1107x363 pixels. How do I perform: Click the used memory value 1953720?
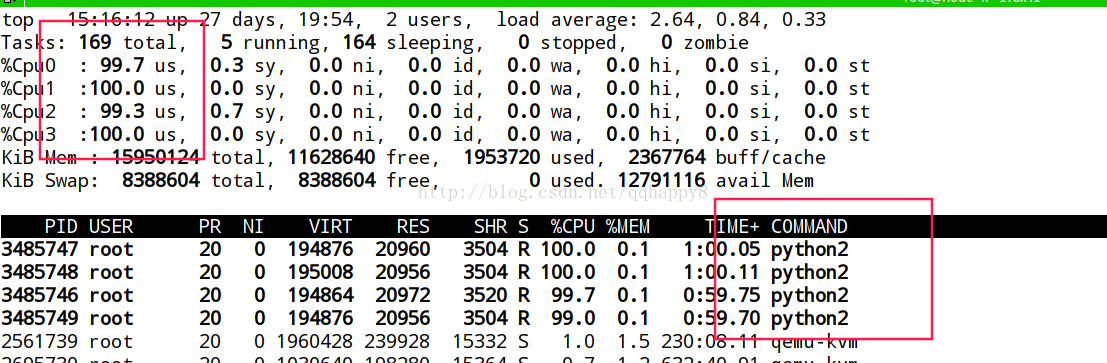coord(502,157)
